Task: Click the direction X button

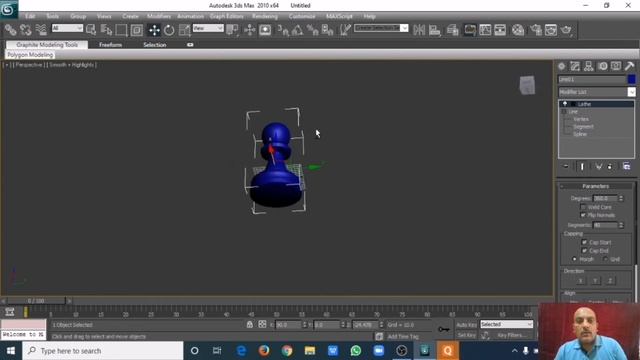Action: (x=580, y=281)
